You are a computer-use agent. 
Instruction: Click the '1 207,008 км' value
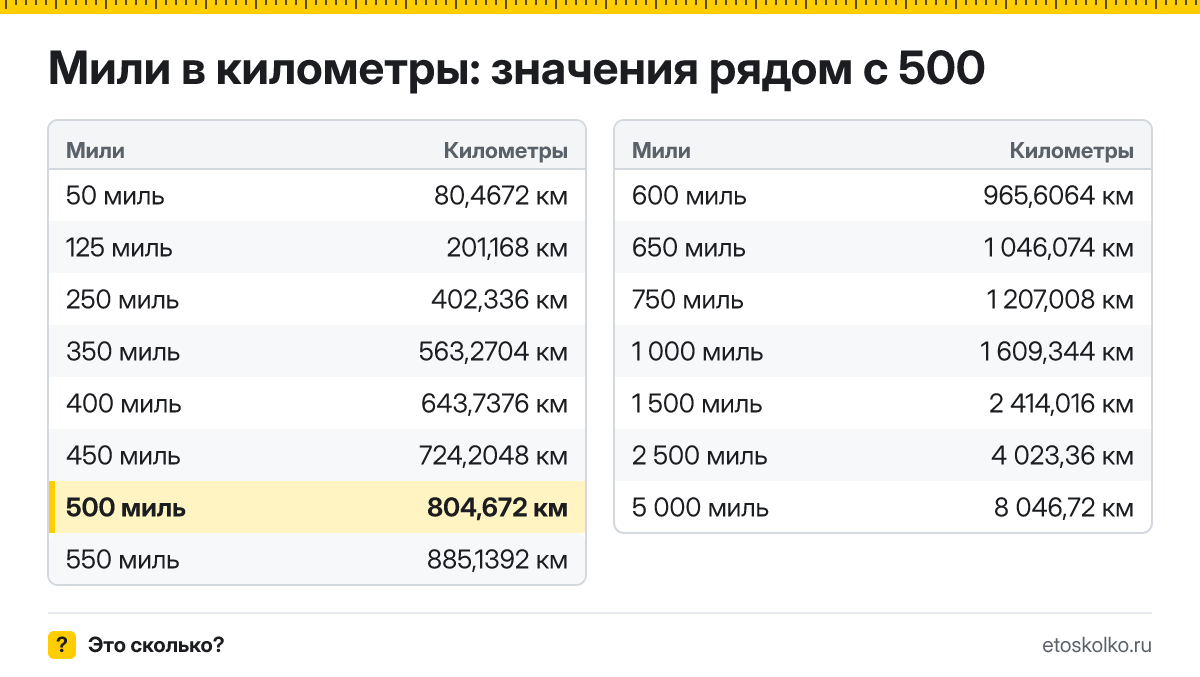[1060, 299]
